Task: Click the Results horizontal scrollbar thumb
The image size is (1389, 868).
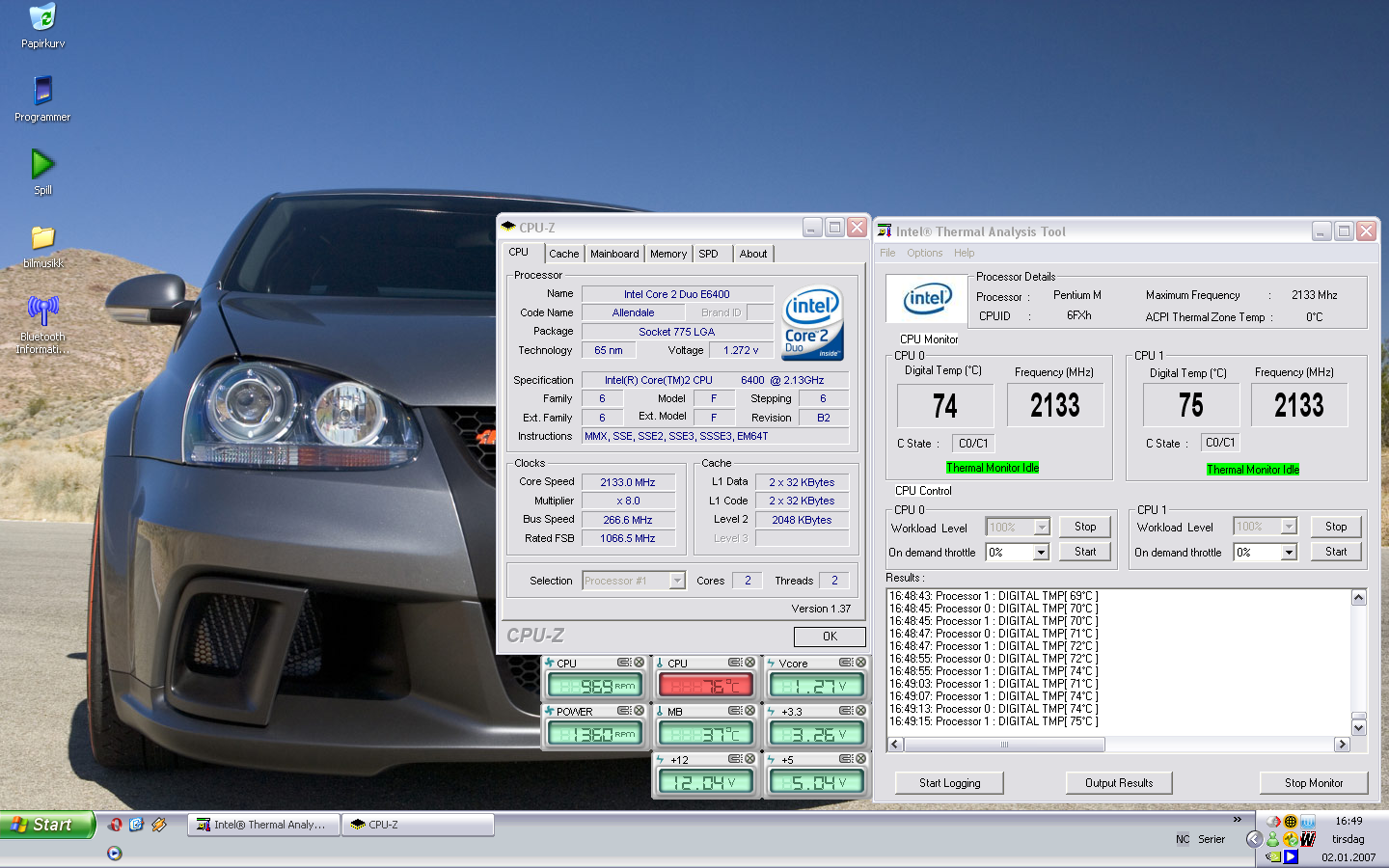Action: coord(1004,745)
